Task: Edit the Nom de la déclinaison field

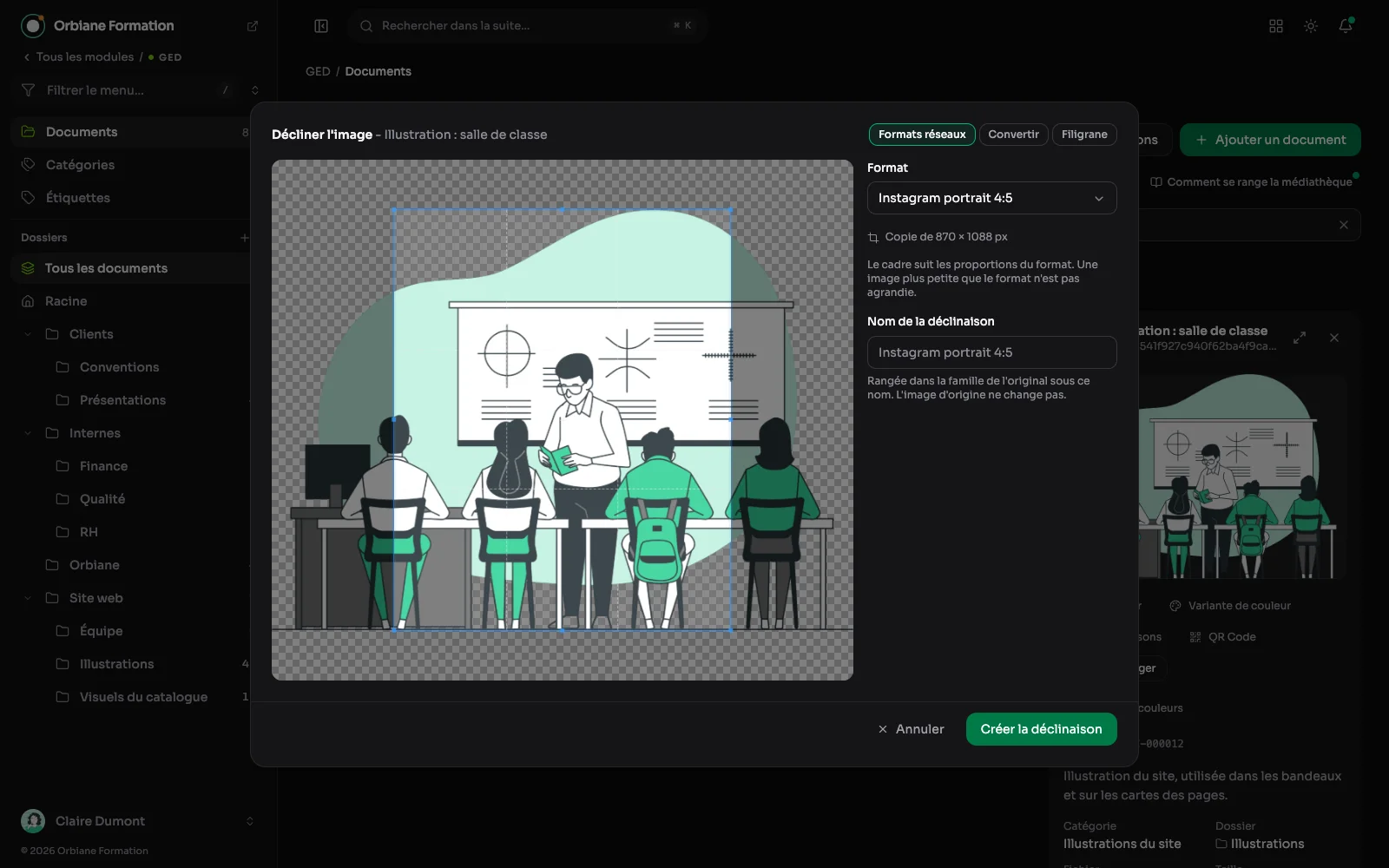Action: [991, 352]
